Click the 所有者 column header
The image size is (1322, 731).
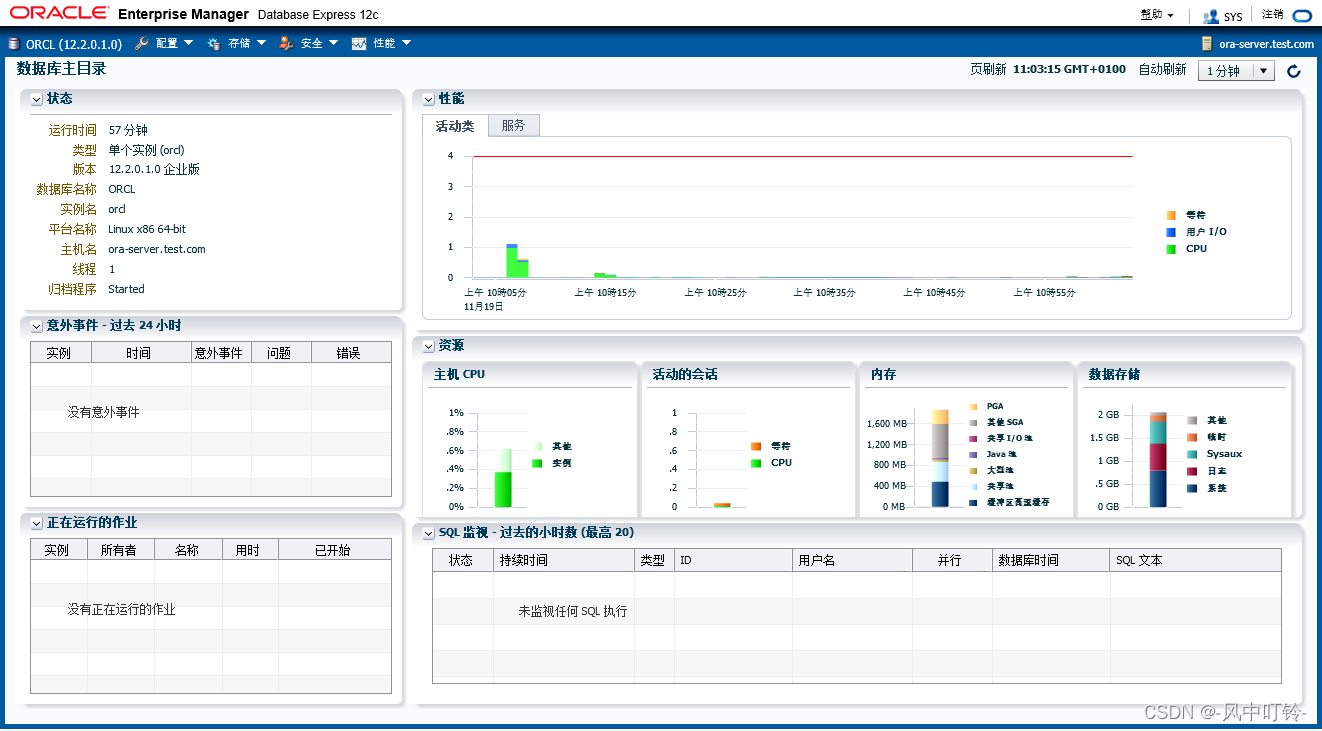click(x=119, y=550)
